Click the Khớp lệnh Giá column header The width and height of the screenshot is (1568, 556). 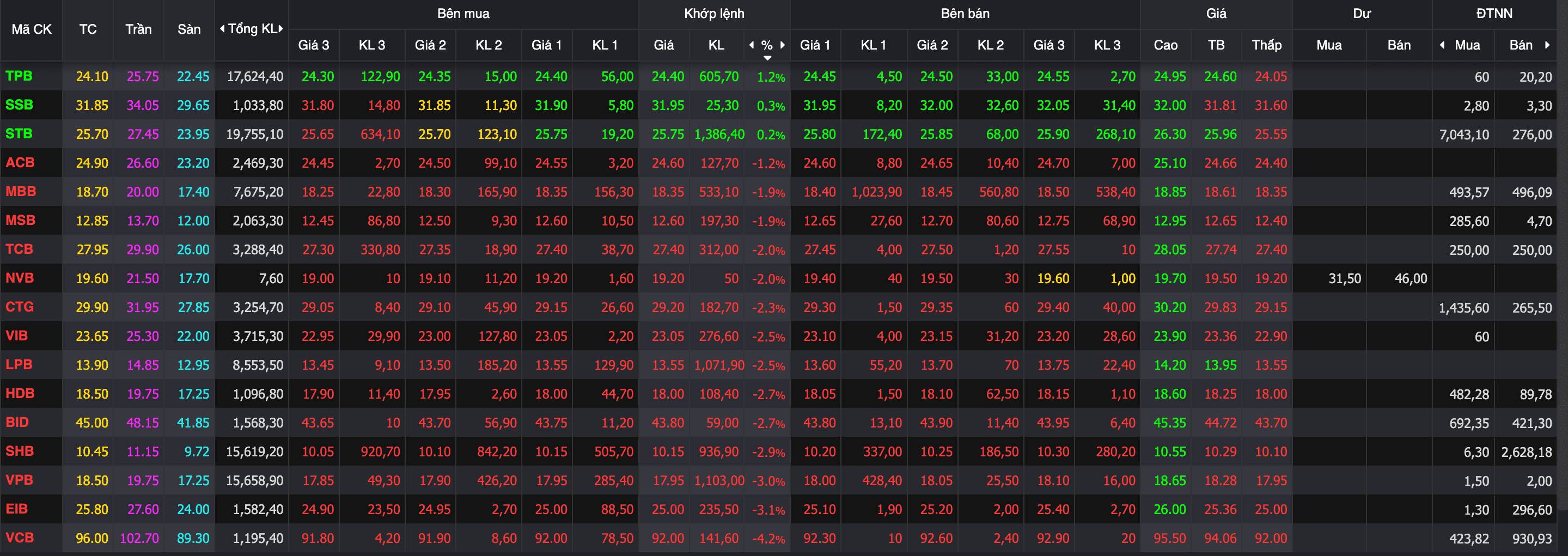(x=663, y=45)
